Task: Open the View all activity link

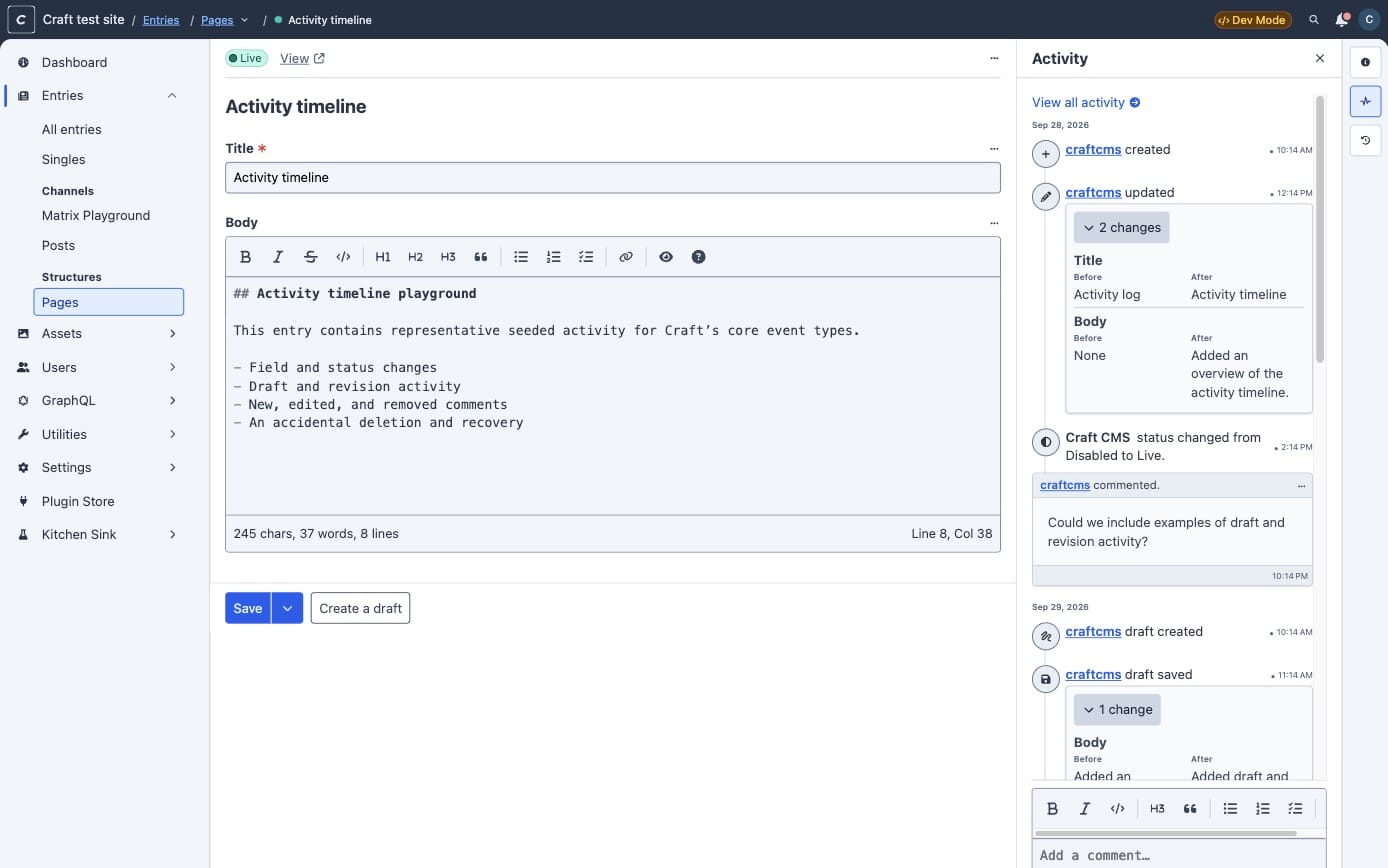Action: 1086,102
